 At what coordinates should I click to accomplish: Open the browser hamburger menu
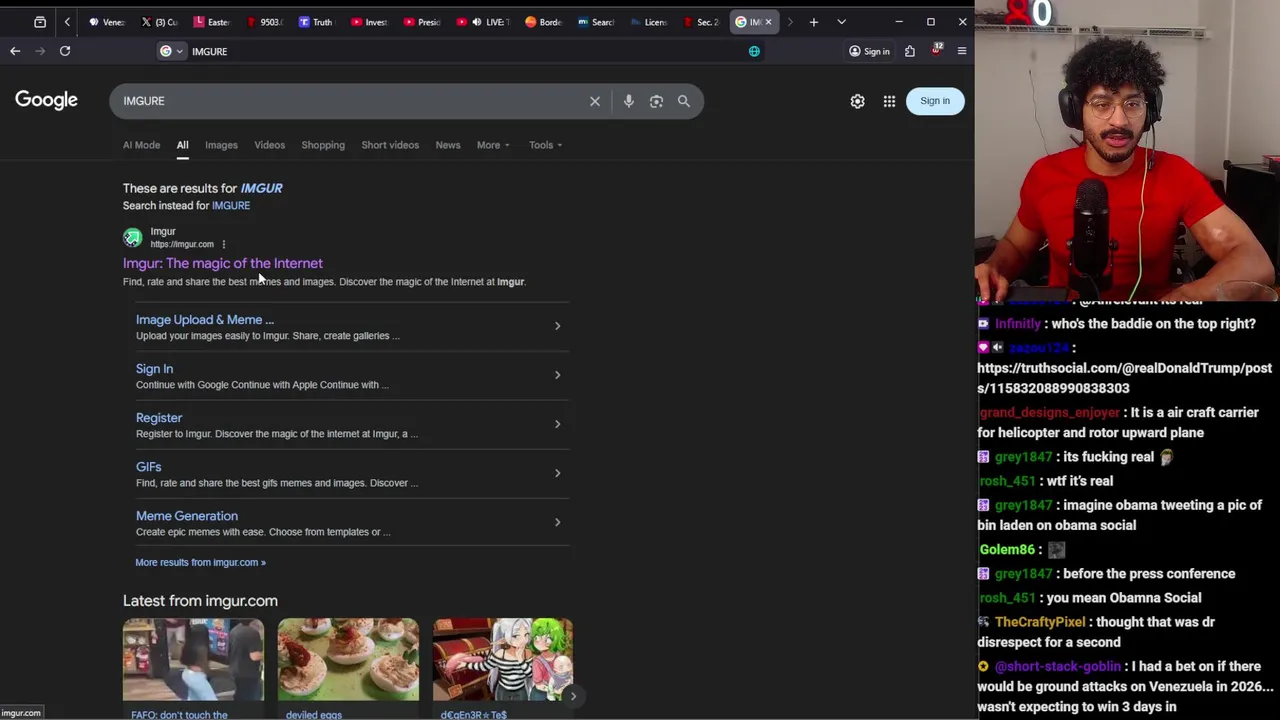pos(962,51)
